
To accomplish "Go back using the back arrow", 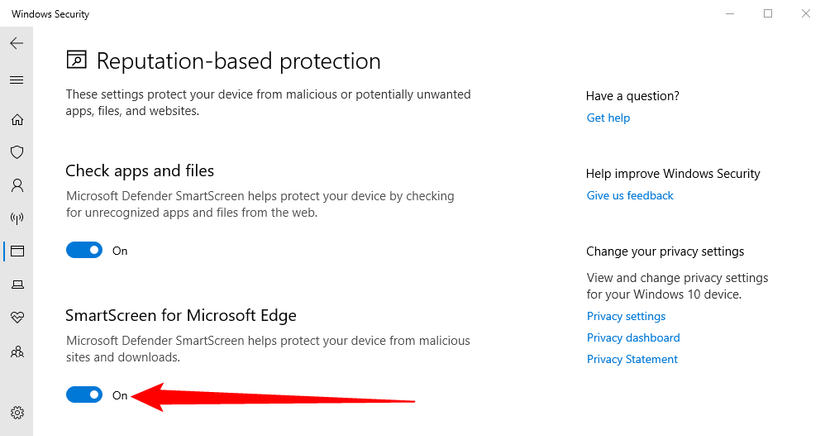I will tap(16, 44).
